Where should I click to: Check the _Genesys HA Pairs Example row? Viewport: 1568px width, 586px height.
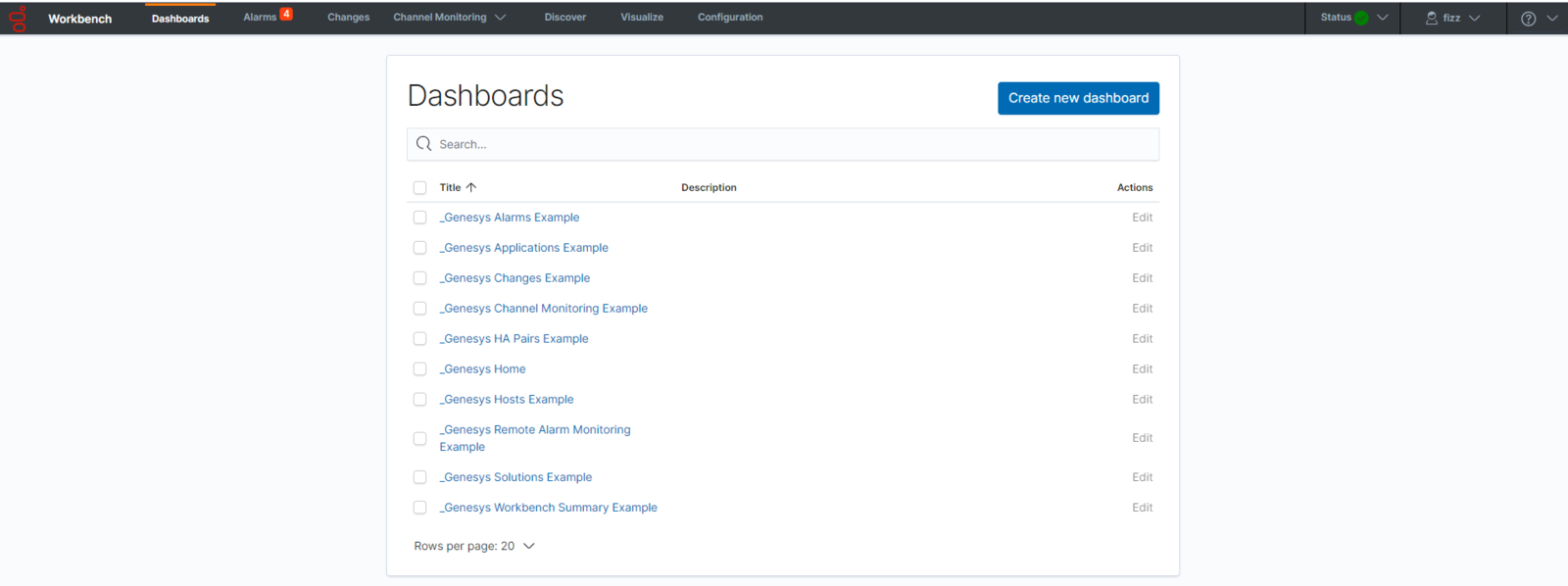[419, 339]
